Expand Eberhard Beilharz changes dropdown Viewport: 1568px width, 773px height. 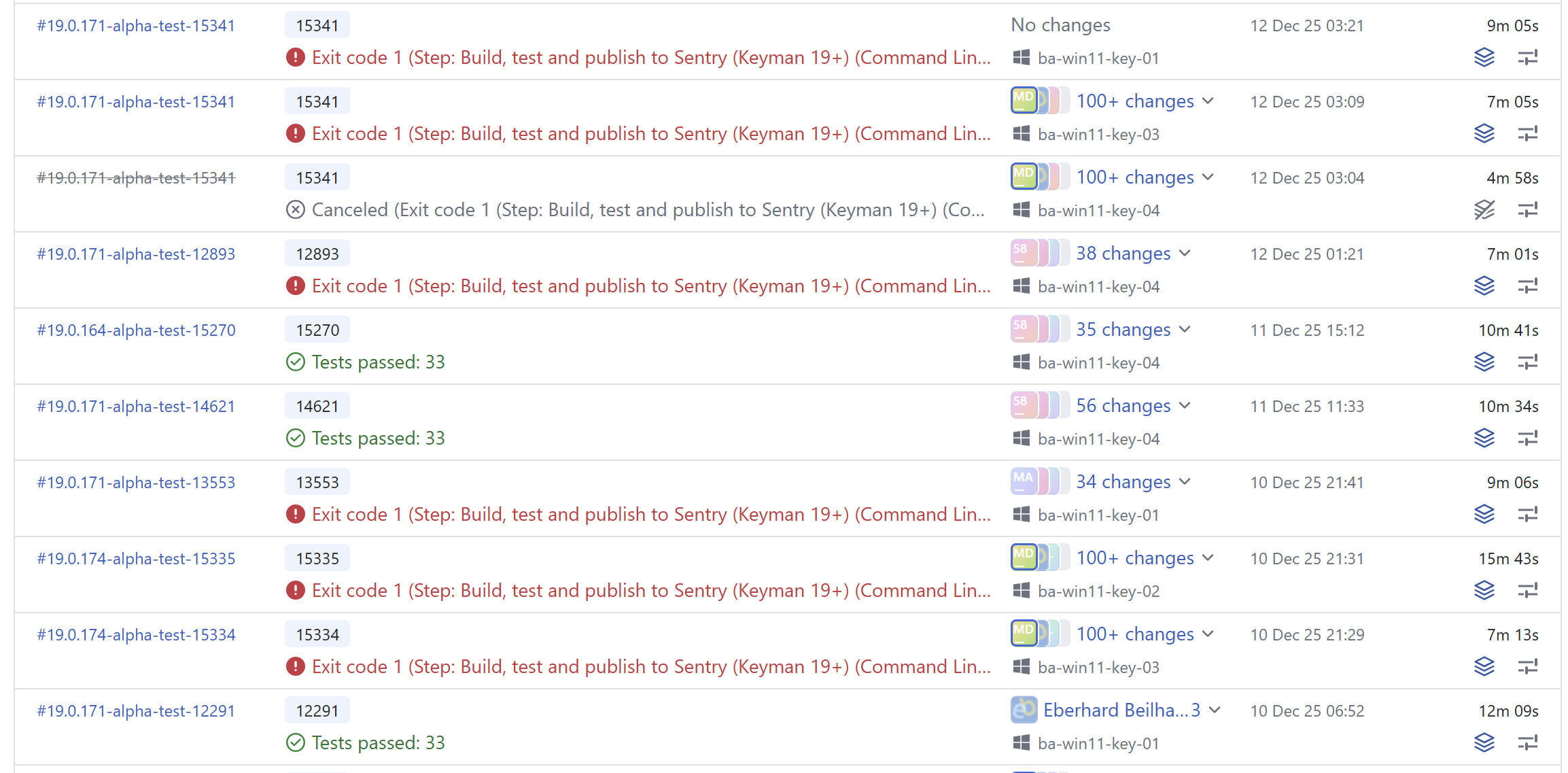point(1215,710)
